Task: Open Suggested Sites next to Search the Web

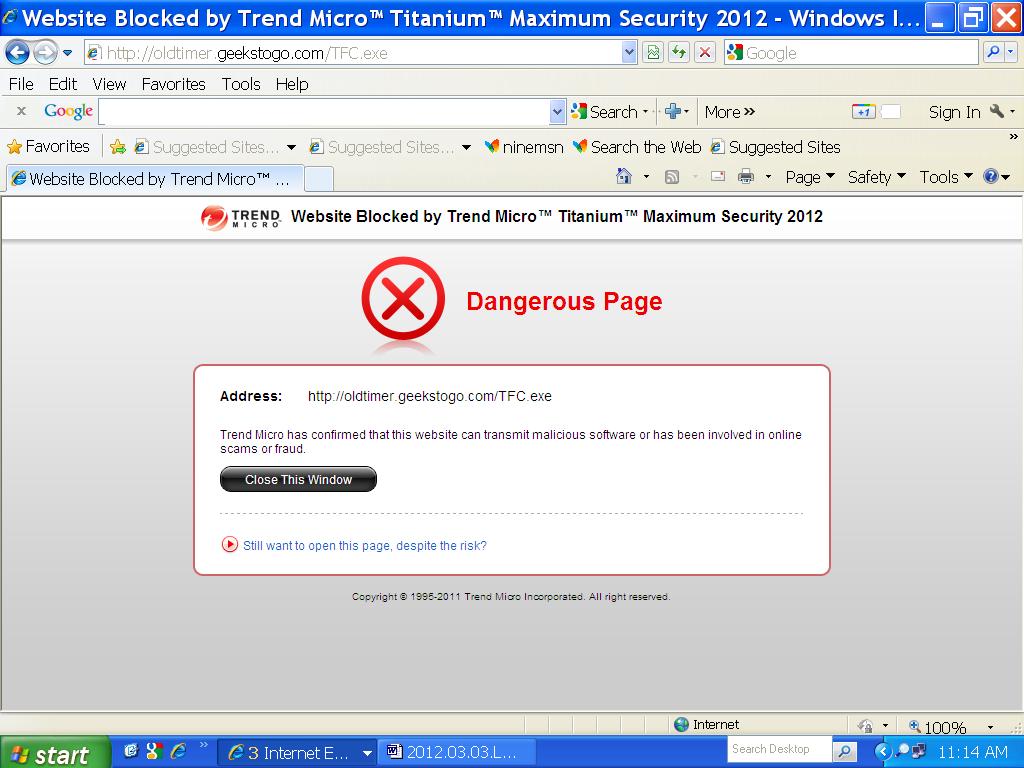Action: 776,147
